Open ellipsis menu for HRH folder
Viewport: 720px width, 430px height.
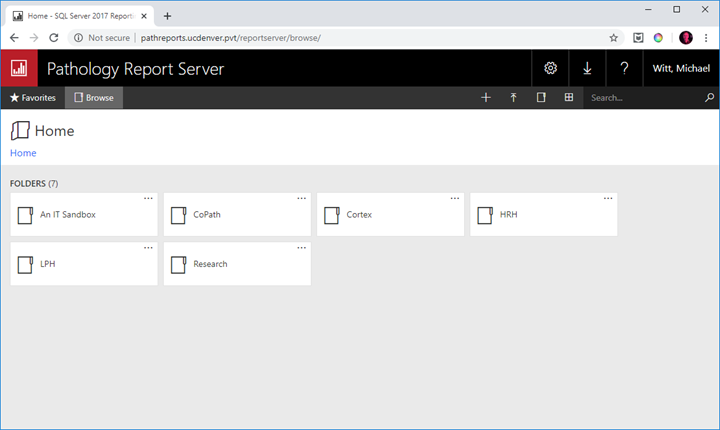click(x=608, y=198)
